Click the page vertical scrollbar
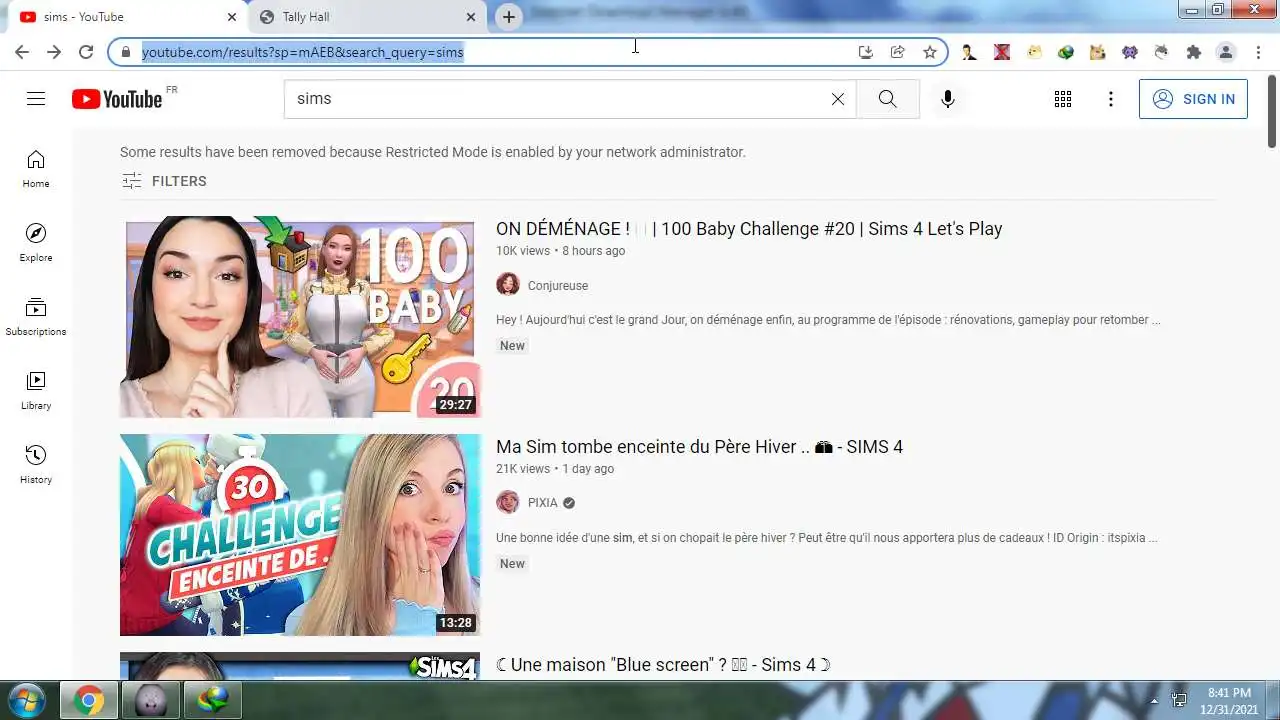 1272,110
